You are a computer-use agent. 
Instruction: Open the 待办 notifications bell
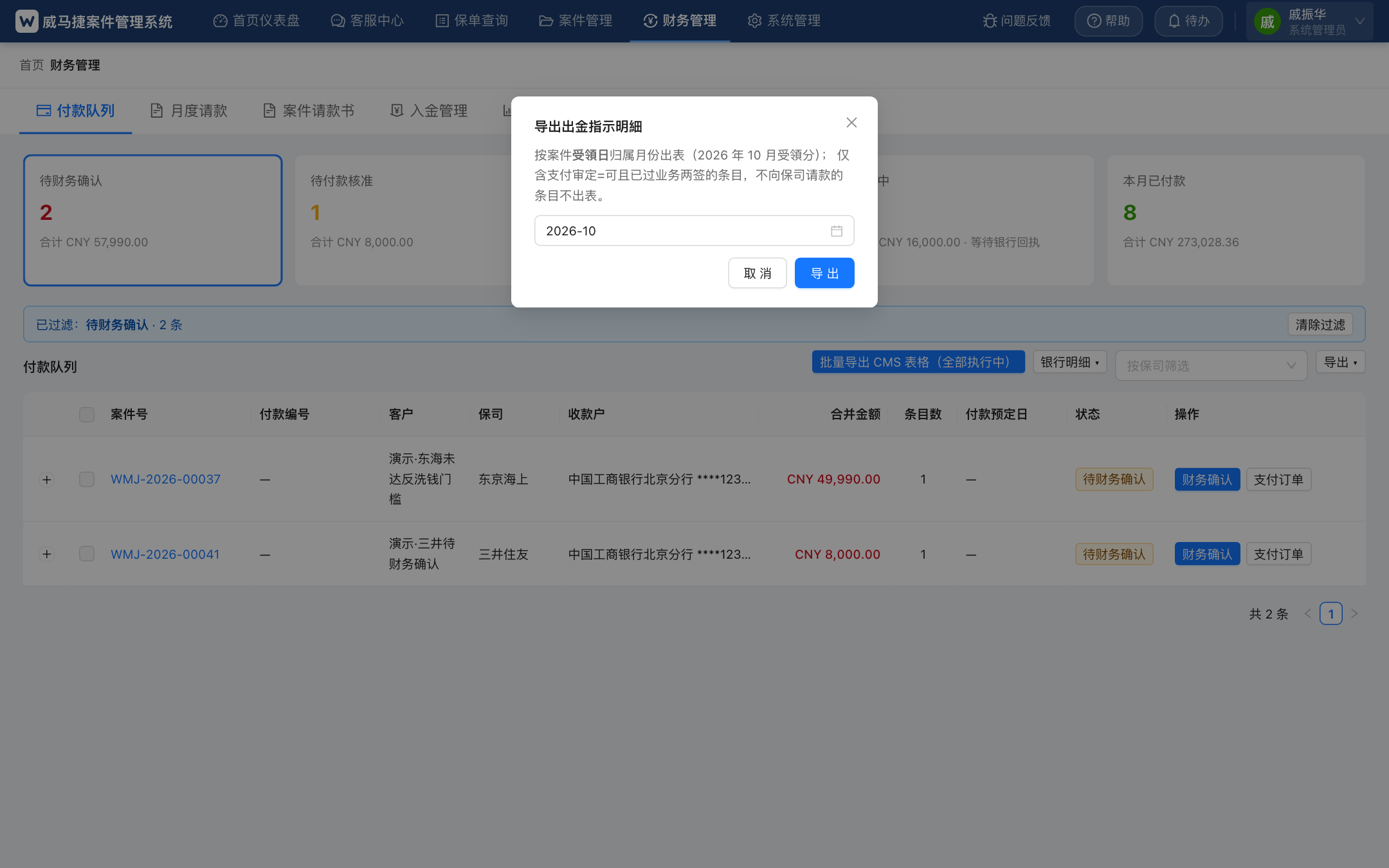(1188, 21)
